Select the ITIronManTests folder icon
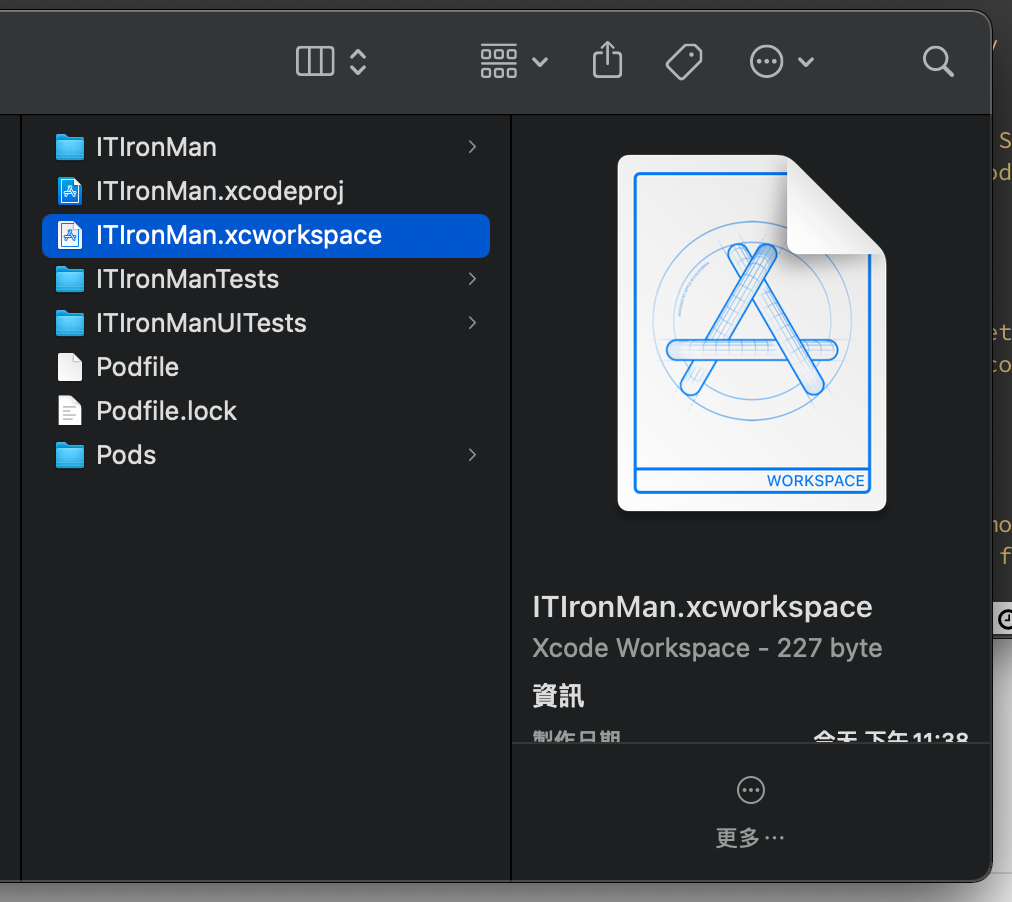The height and width of the screenshot is (902, 1012). coord(70,279)
